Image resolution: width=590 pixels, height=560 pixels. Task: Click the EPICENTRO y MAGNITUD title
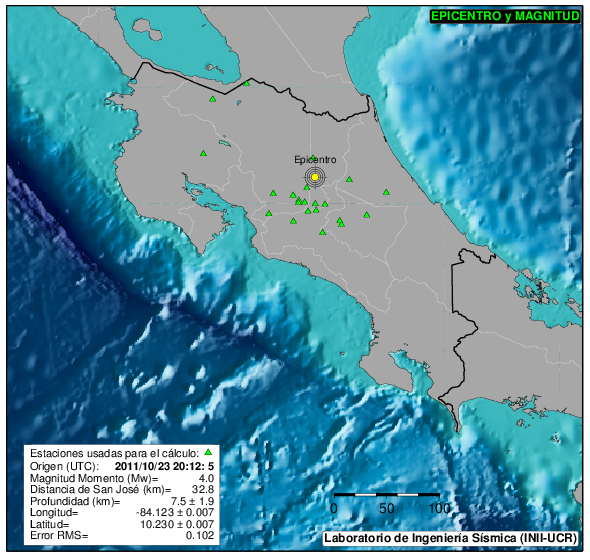click(x=505, y=16)
